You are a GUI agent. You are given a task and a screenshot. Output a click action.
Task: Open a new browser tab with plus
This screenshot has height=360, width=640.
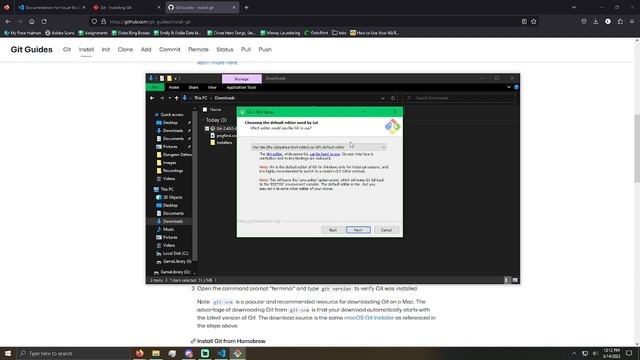click(x=246, y=7)
